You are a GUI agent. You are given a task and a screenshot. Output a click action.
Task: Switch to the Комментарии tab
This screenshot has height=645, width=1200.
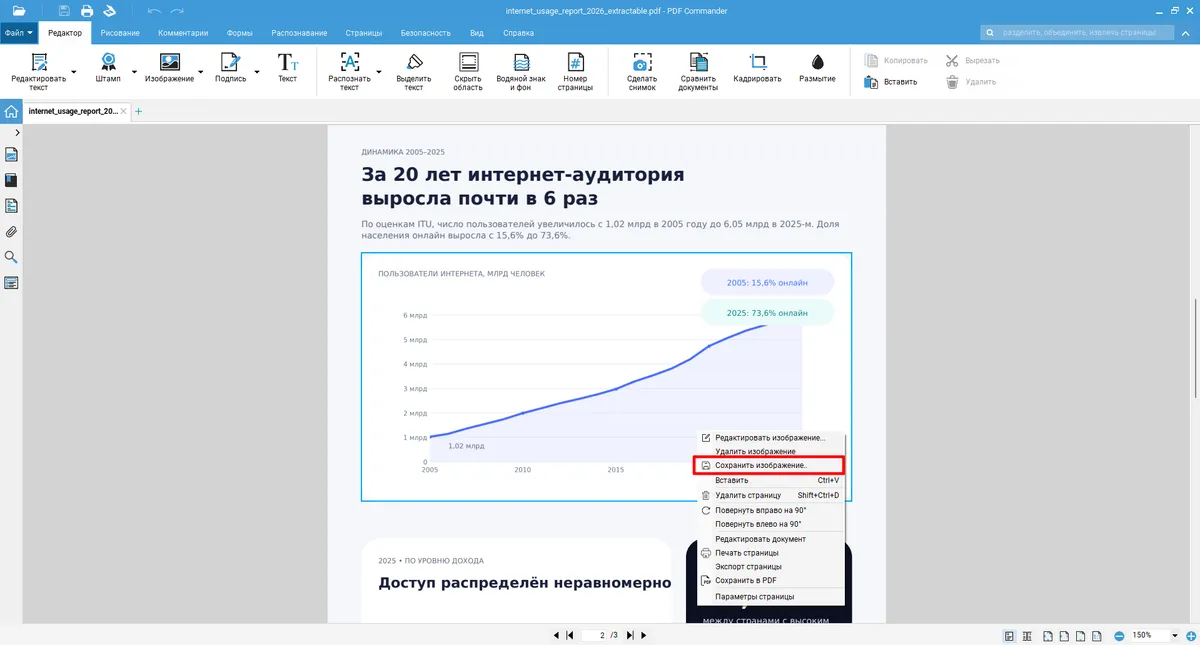pos(183,33)
